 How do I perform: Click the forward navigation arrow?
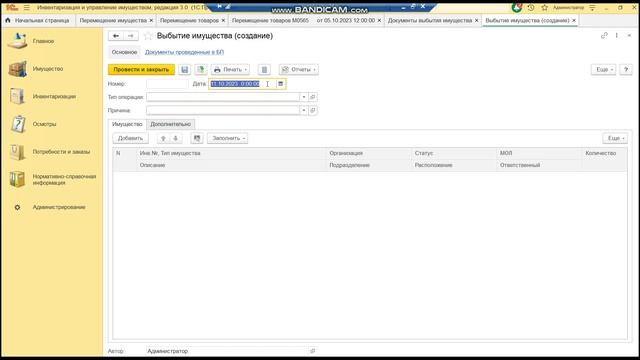(131, 36)
